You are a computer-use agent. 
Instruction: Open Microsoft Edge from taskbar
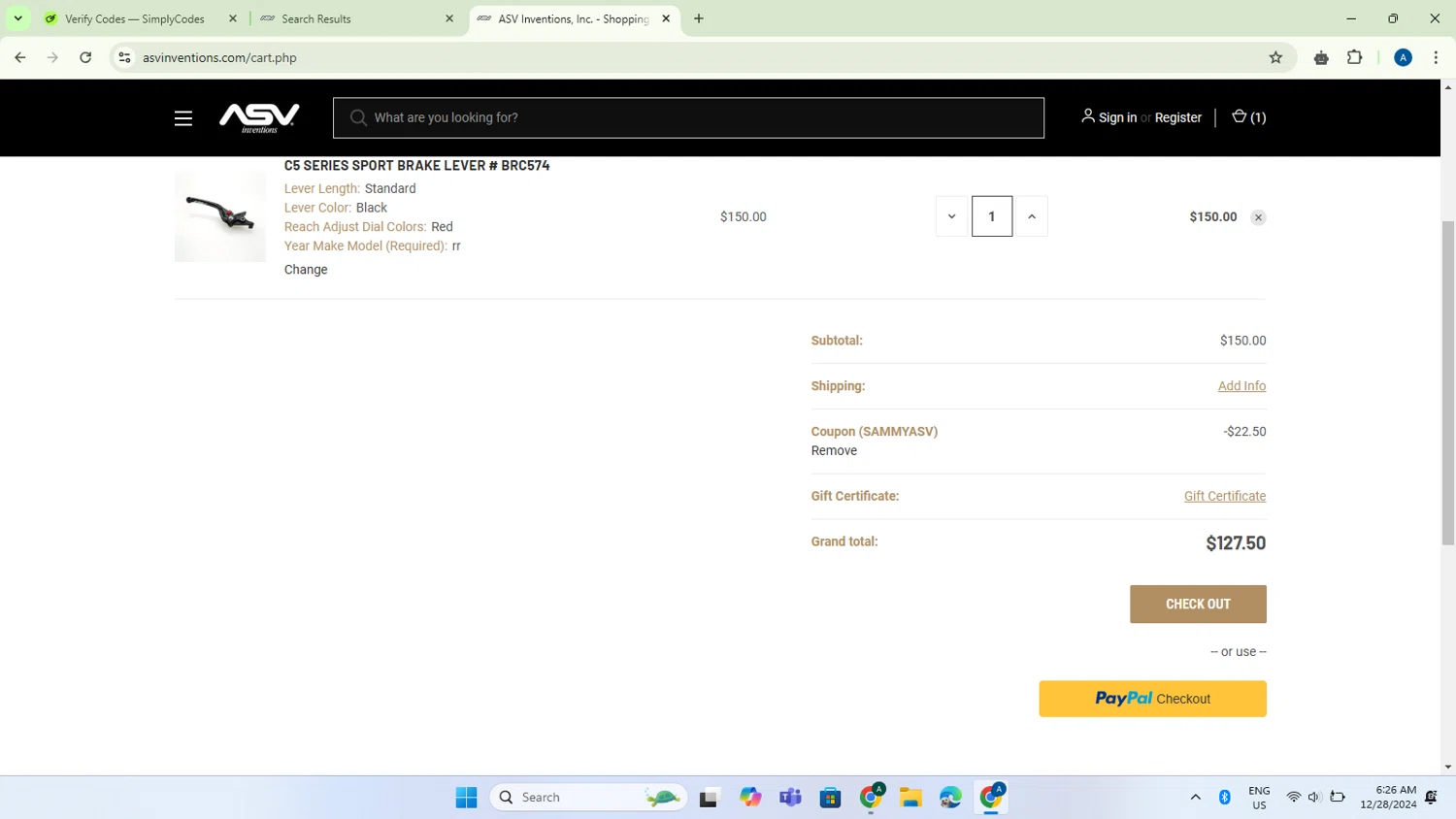950,798
